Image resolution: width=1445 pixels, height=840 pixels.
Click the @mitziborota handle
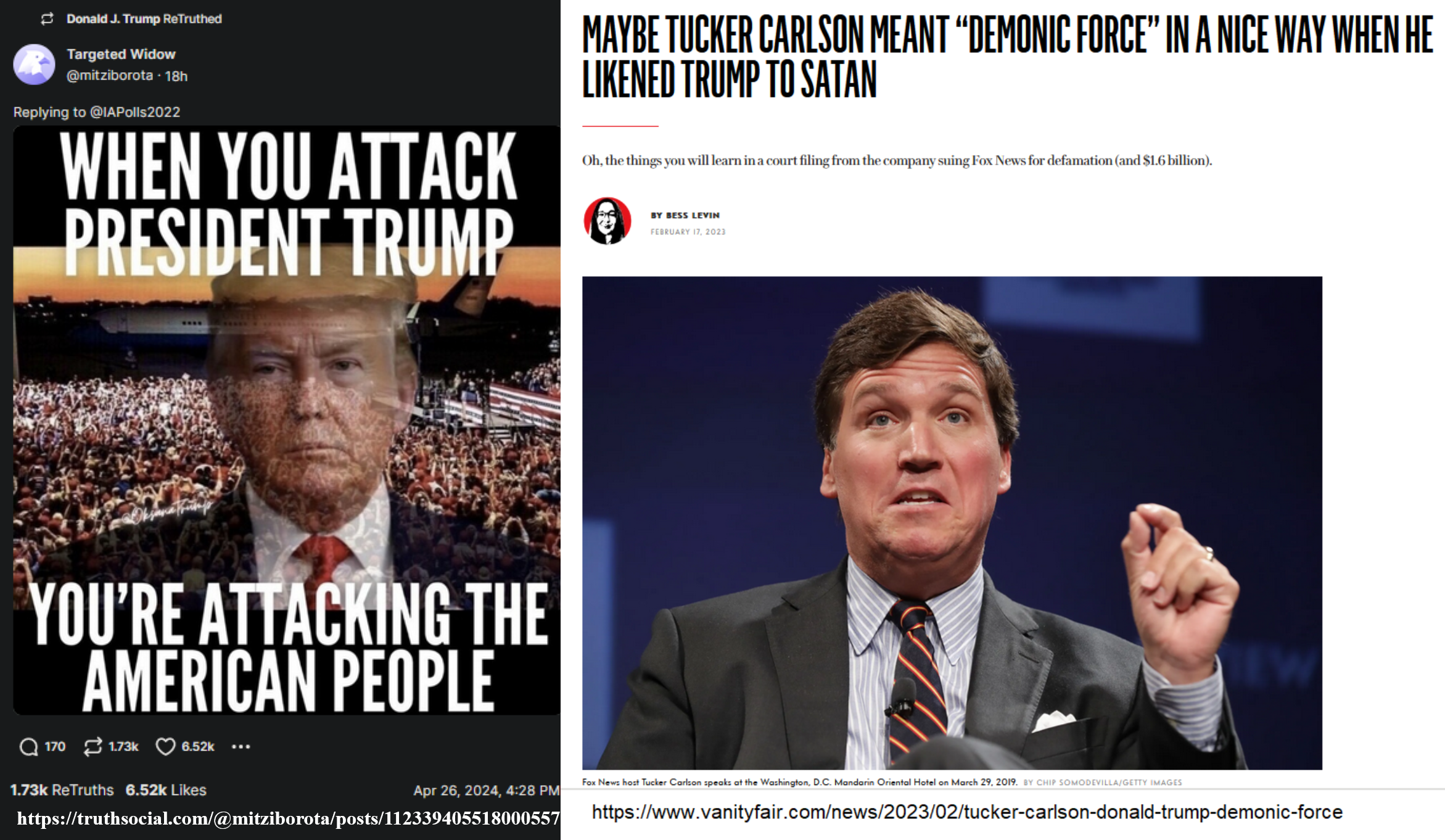[110, 75]
